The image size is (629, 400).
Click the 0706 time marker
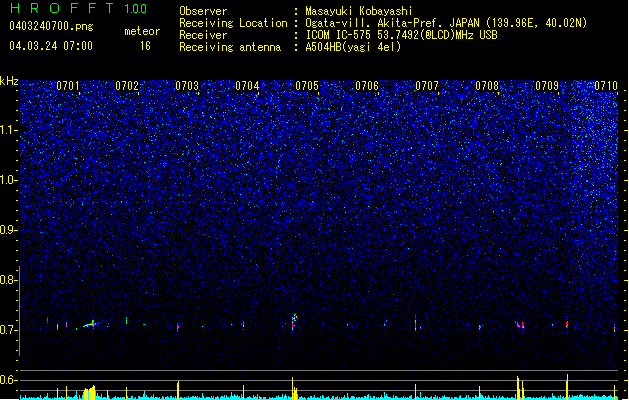(x=367, y=86)
